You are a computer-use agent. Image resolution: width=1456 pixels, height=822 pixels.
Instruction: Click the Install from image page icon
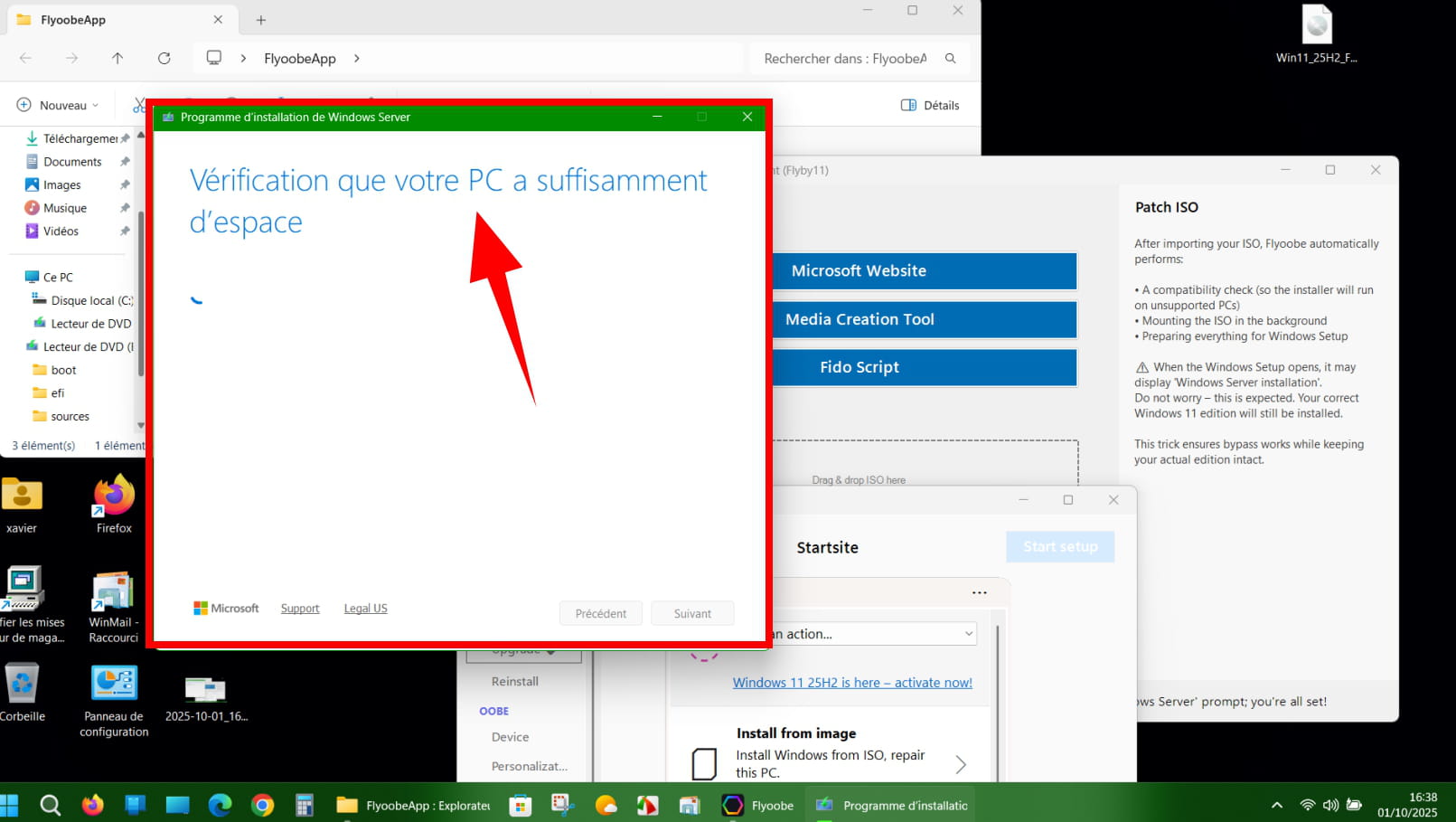704,763
